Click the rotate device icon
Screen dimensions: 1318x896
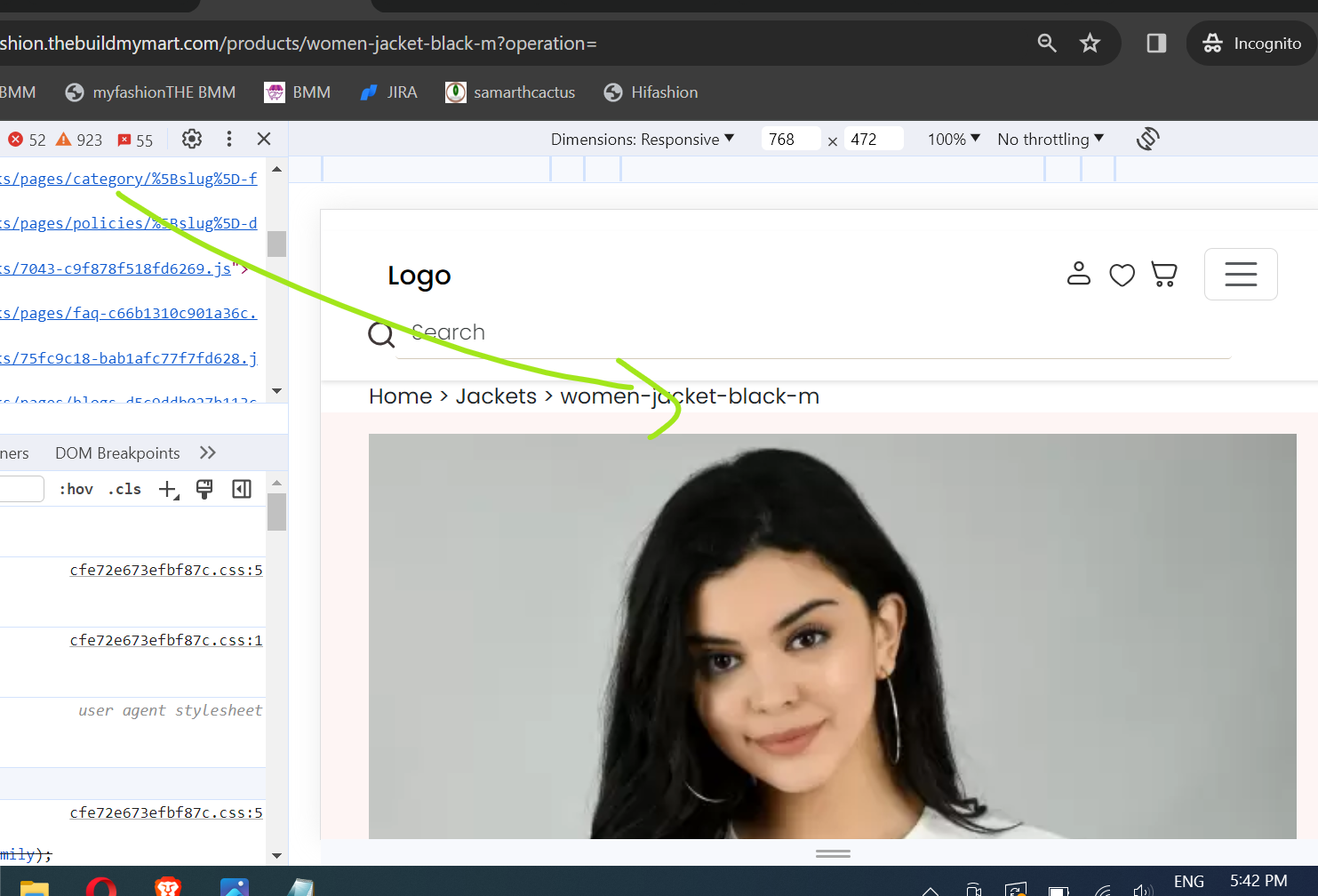1148,139
